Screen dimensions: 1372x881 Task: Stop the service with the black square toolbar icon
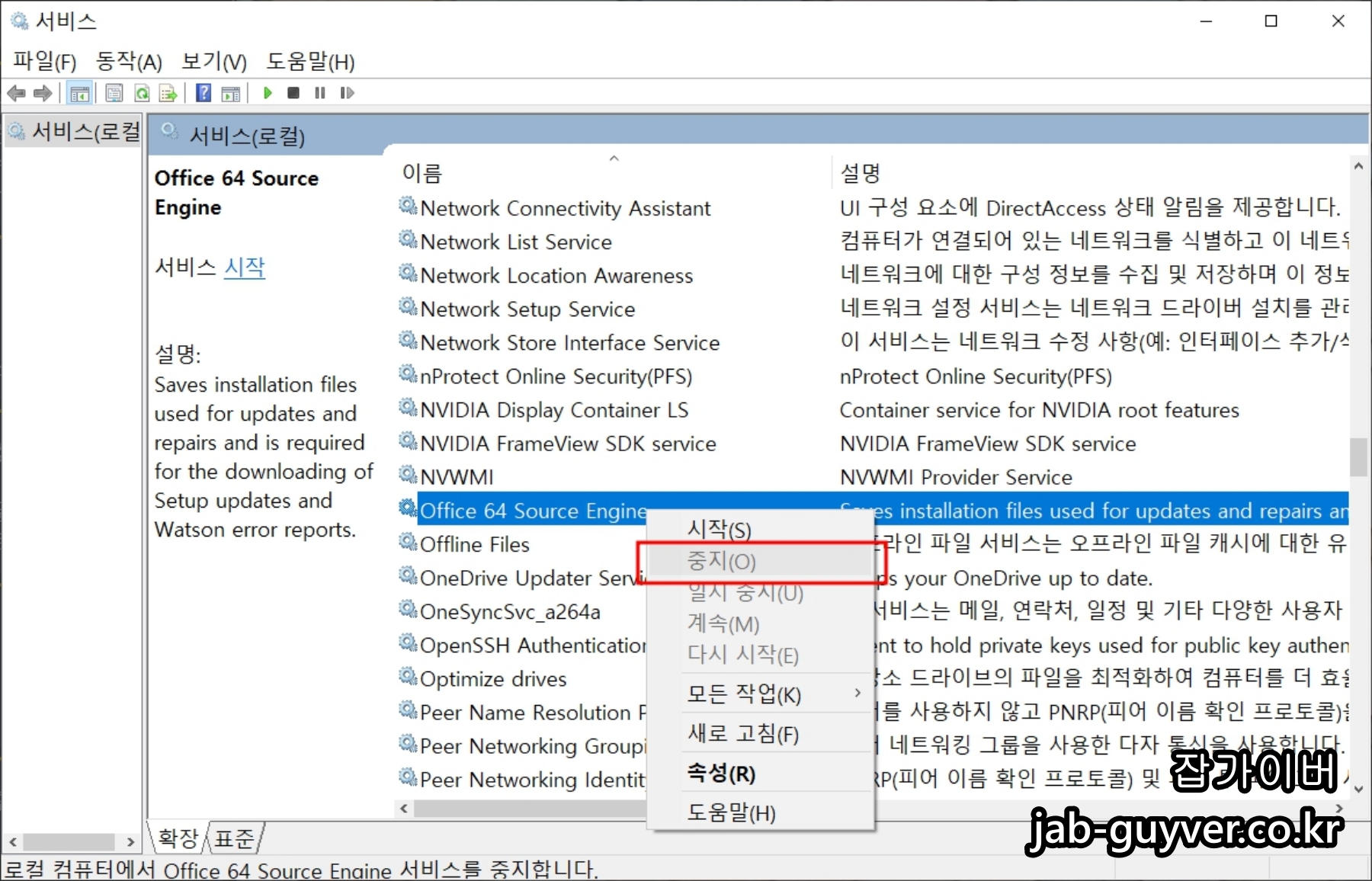pos(293,93)
